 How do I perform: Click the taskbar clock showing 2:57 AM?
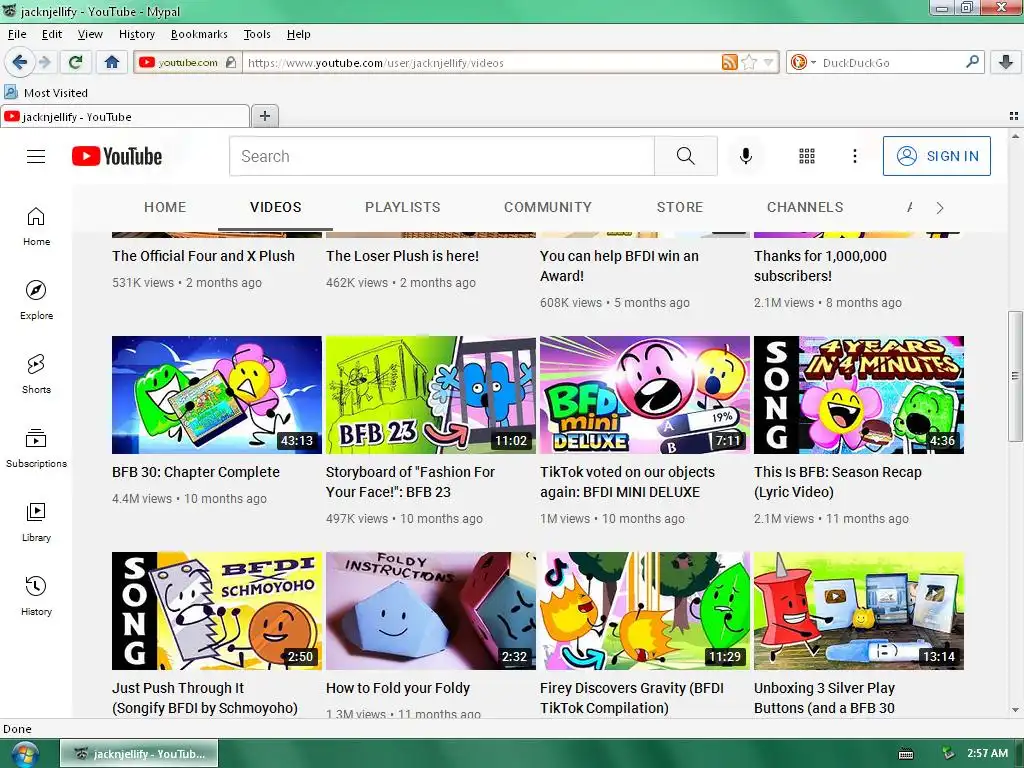click(987, 754)
